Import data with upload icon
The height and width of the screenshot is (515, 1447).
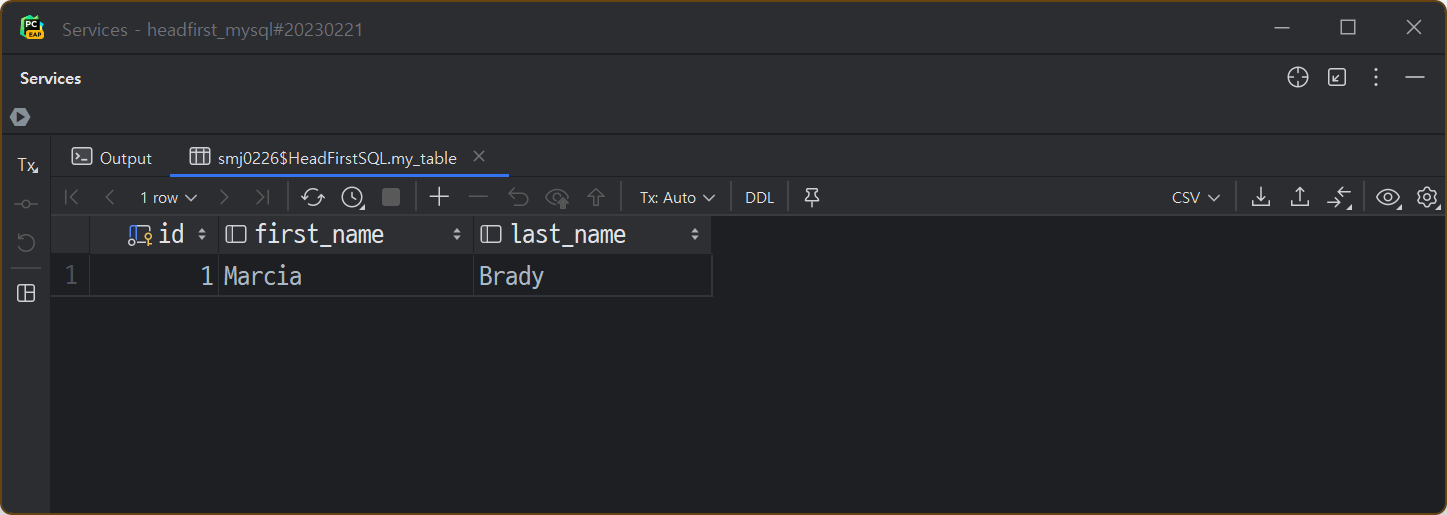click(1299, 197)
